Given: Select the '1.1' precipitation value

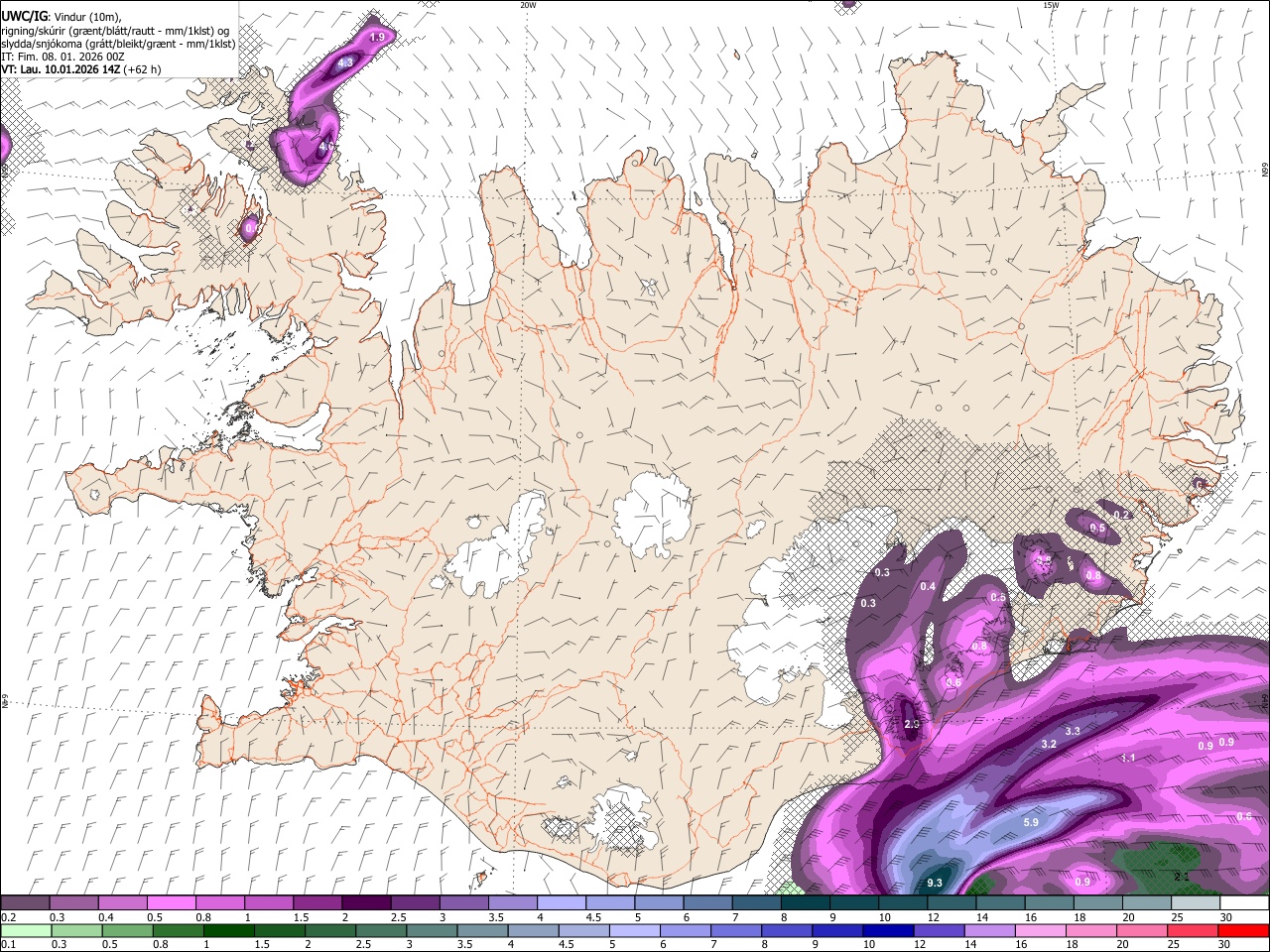Looking at the screenshot, I should pyautogui.click(x=1127, y=758).
